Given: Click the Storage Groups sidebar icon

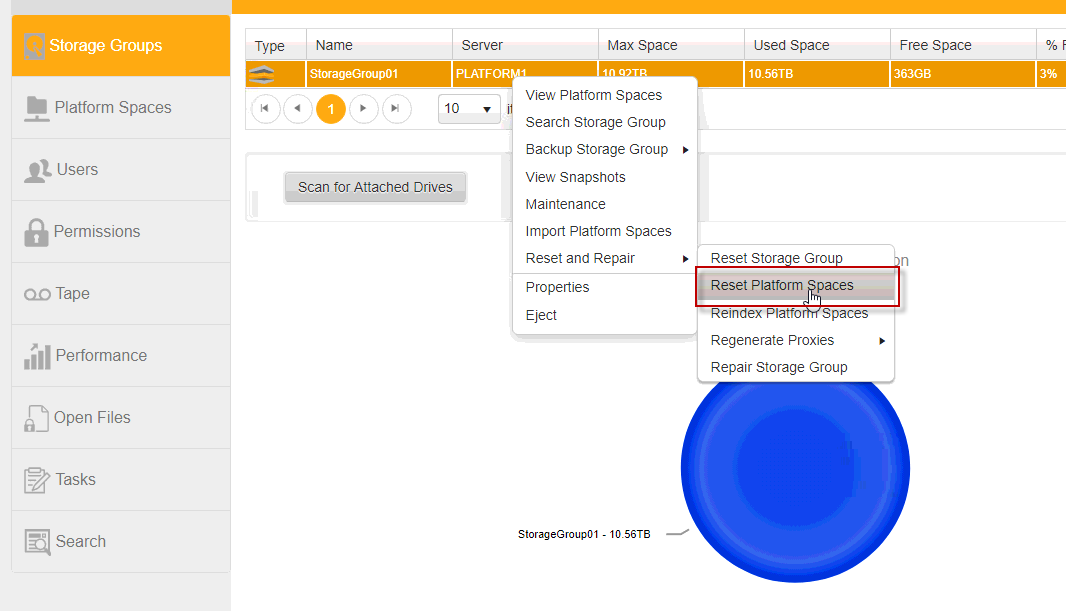Looking at the screenshot, I should click(34, 46).
